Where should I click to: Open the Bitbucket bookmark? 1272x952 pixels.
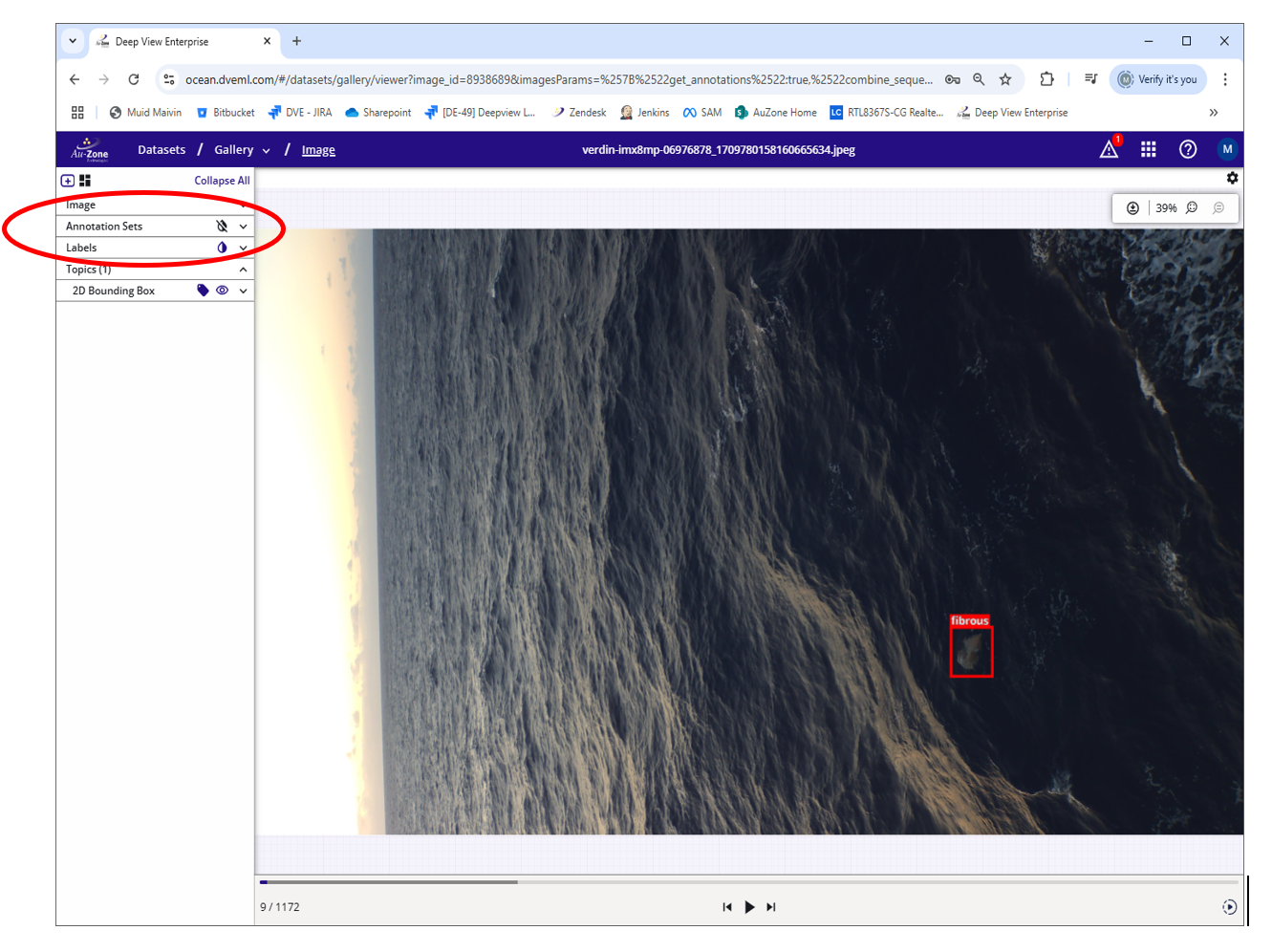pos(226,113)
